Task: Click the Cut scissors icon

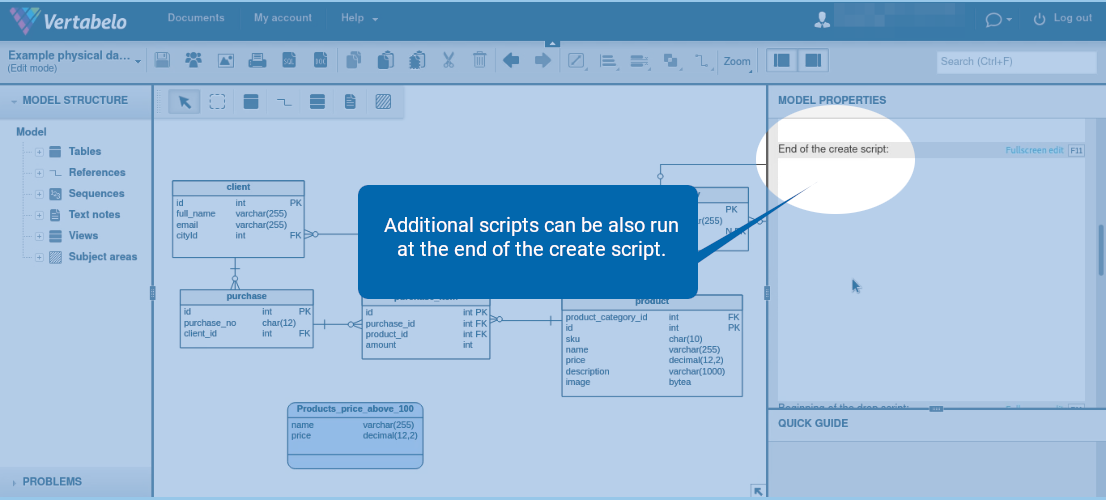Action: (x=449, y=61)
